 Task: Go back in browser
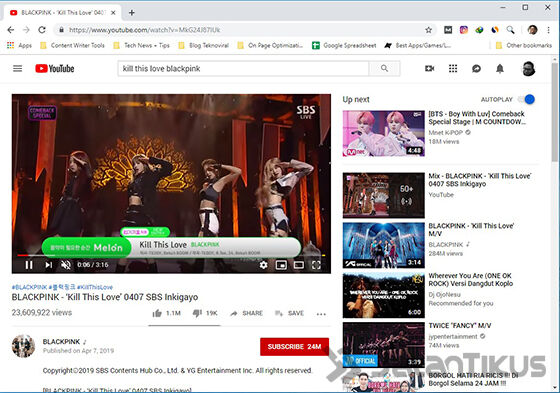pyautogui.click(x=11, y=30)
